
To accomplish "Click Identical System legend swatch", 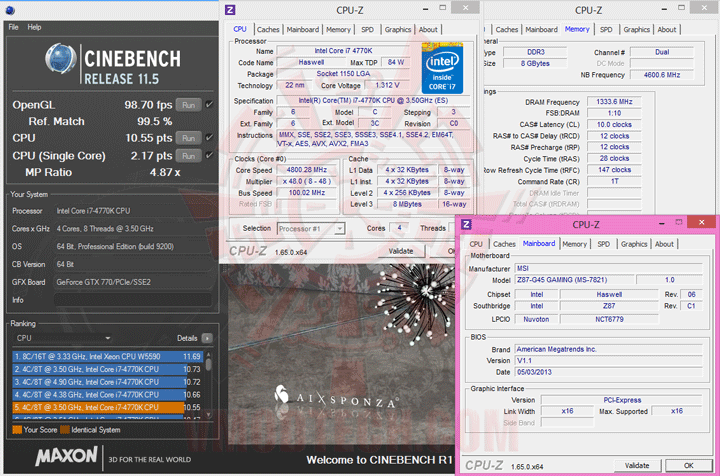I will coord(65,430).
